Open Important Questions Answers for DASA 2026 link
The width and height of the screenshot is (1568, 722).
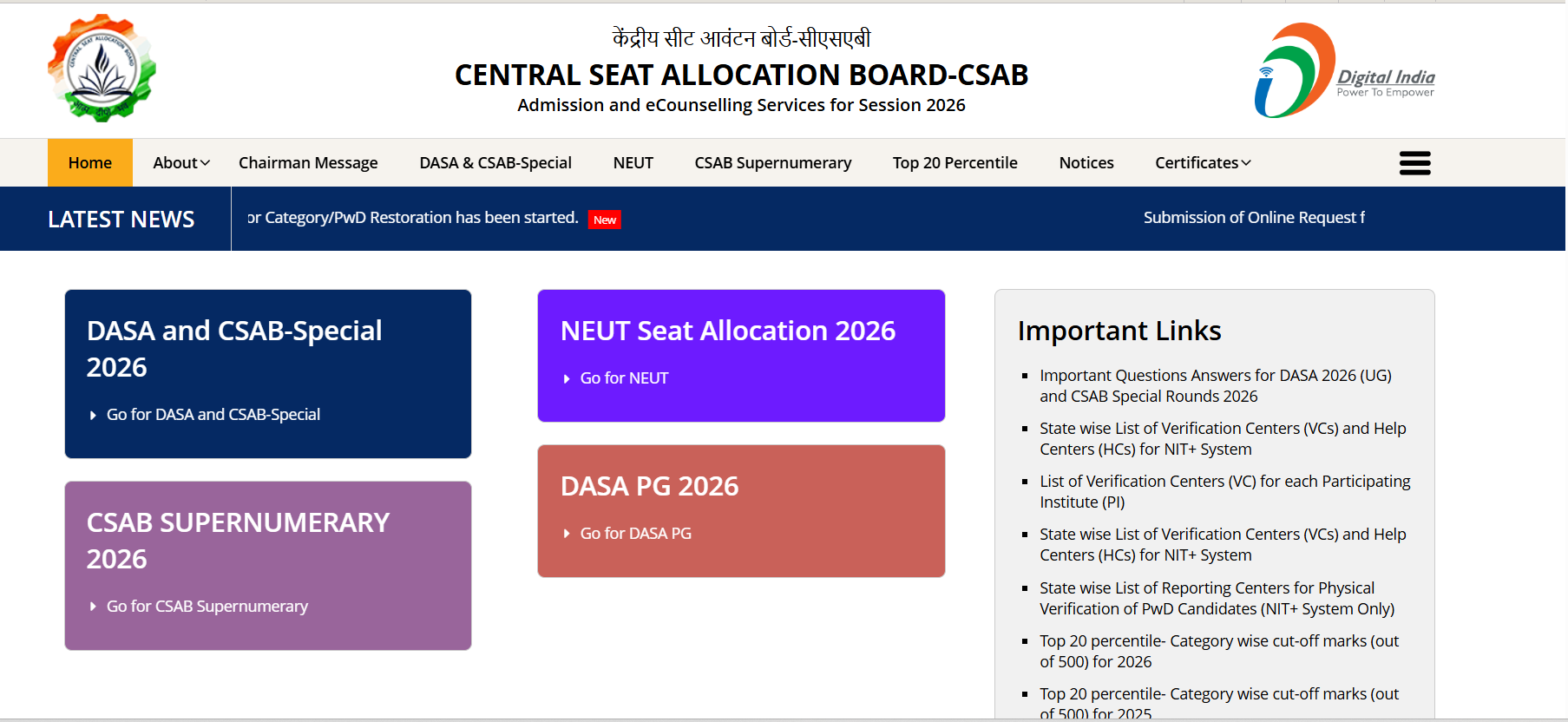tap(1215, 386)
